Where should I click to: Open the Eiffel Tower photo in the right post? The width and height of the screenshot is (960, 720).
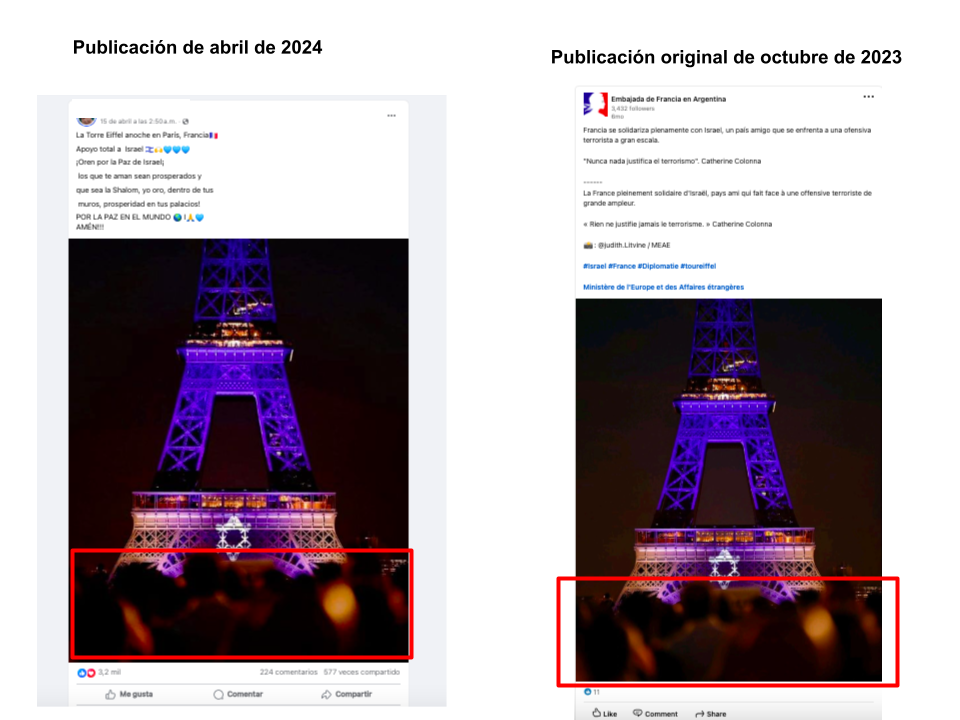click(x=729, y=490)
